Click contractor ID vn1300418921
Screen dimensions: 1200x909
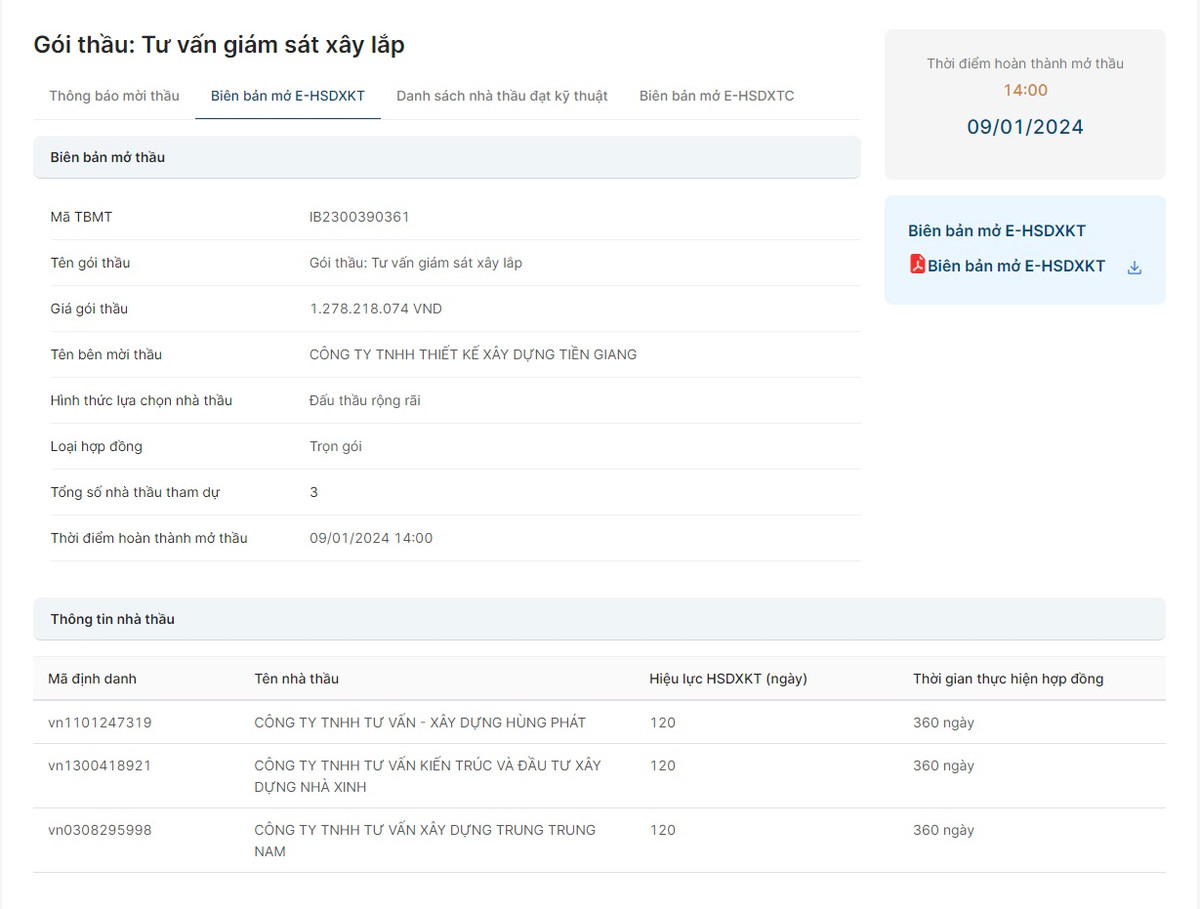point(100,766)
